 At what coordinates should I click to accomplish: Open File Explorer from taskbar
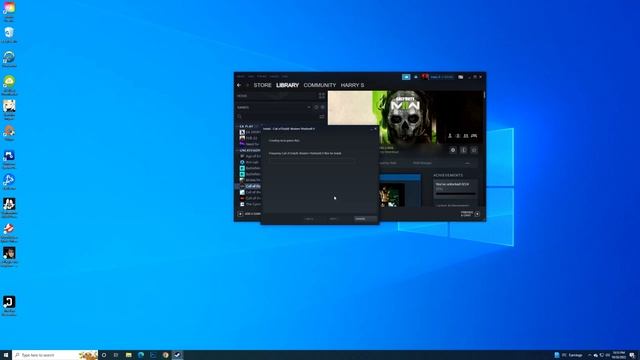[129, 355]
